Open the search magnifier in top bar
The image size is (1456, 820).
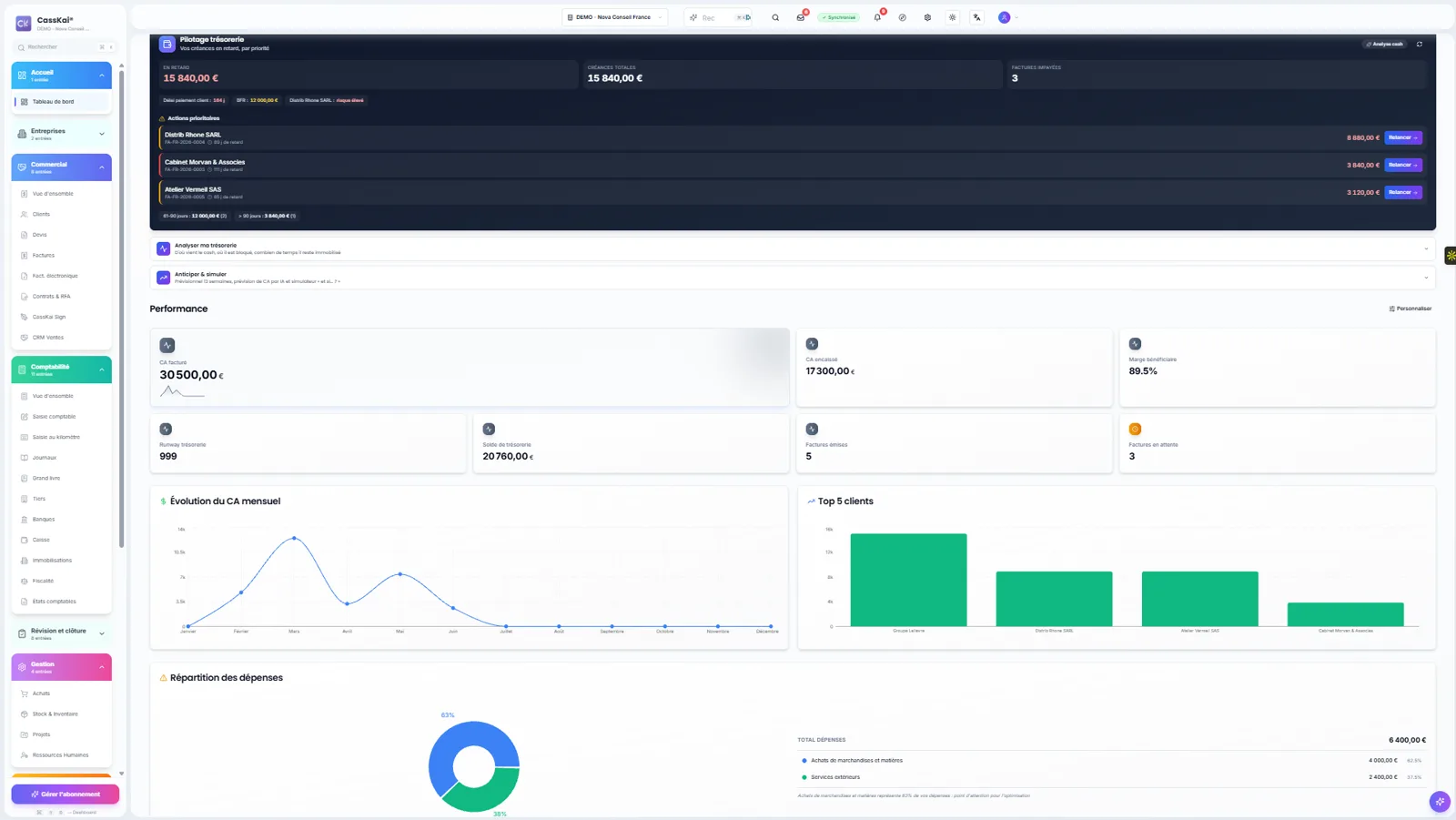[x=775, y=17]
